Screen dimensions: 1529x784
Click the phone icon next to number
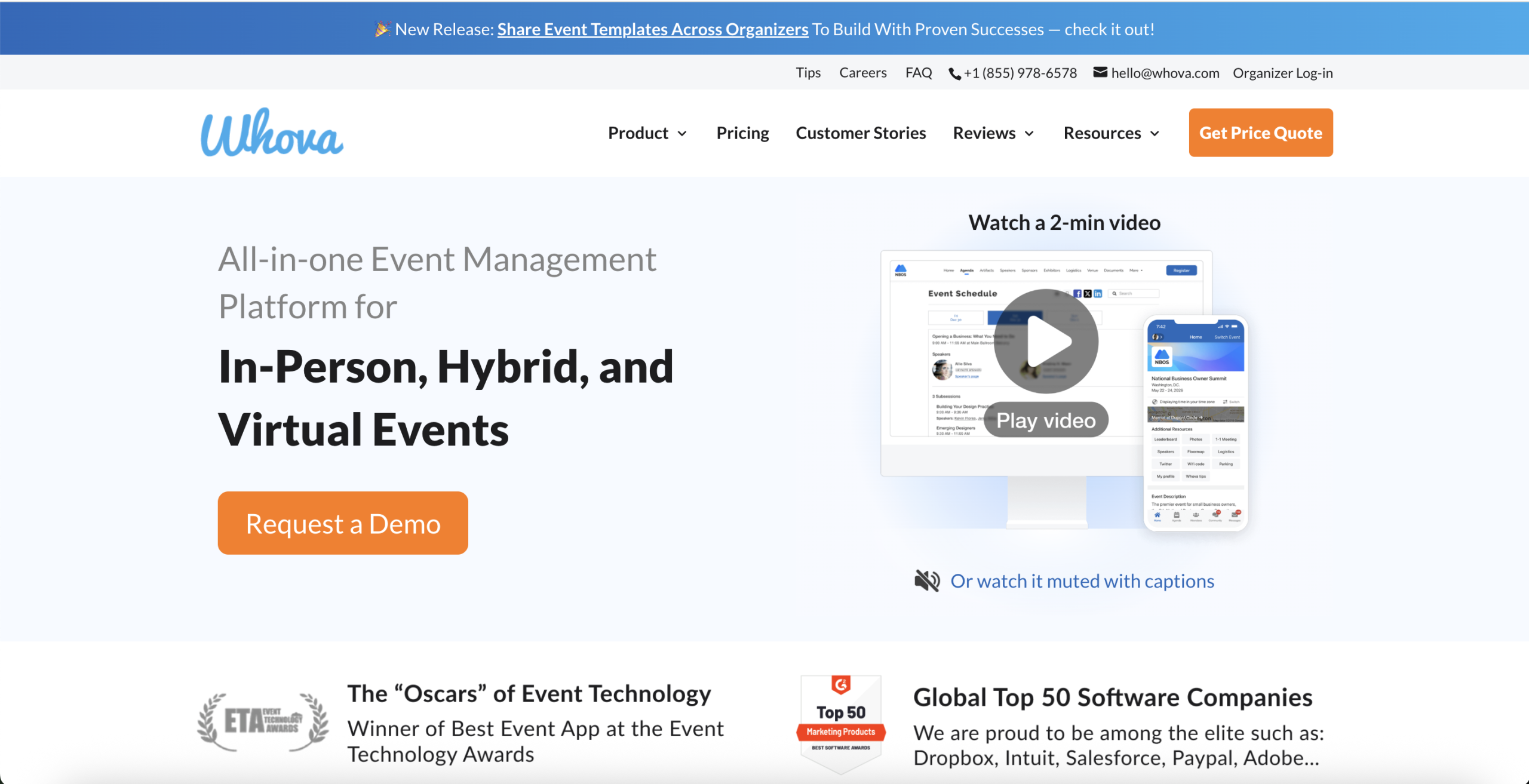[954, 73]
